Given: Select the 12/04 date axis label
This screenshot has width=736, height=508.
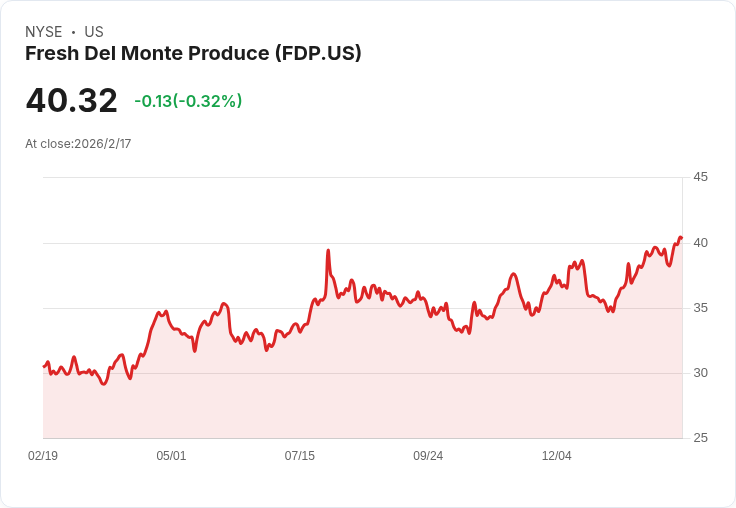Looking at the screenshot, I should coord(556,456).
